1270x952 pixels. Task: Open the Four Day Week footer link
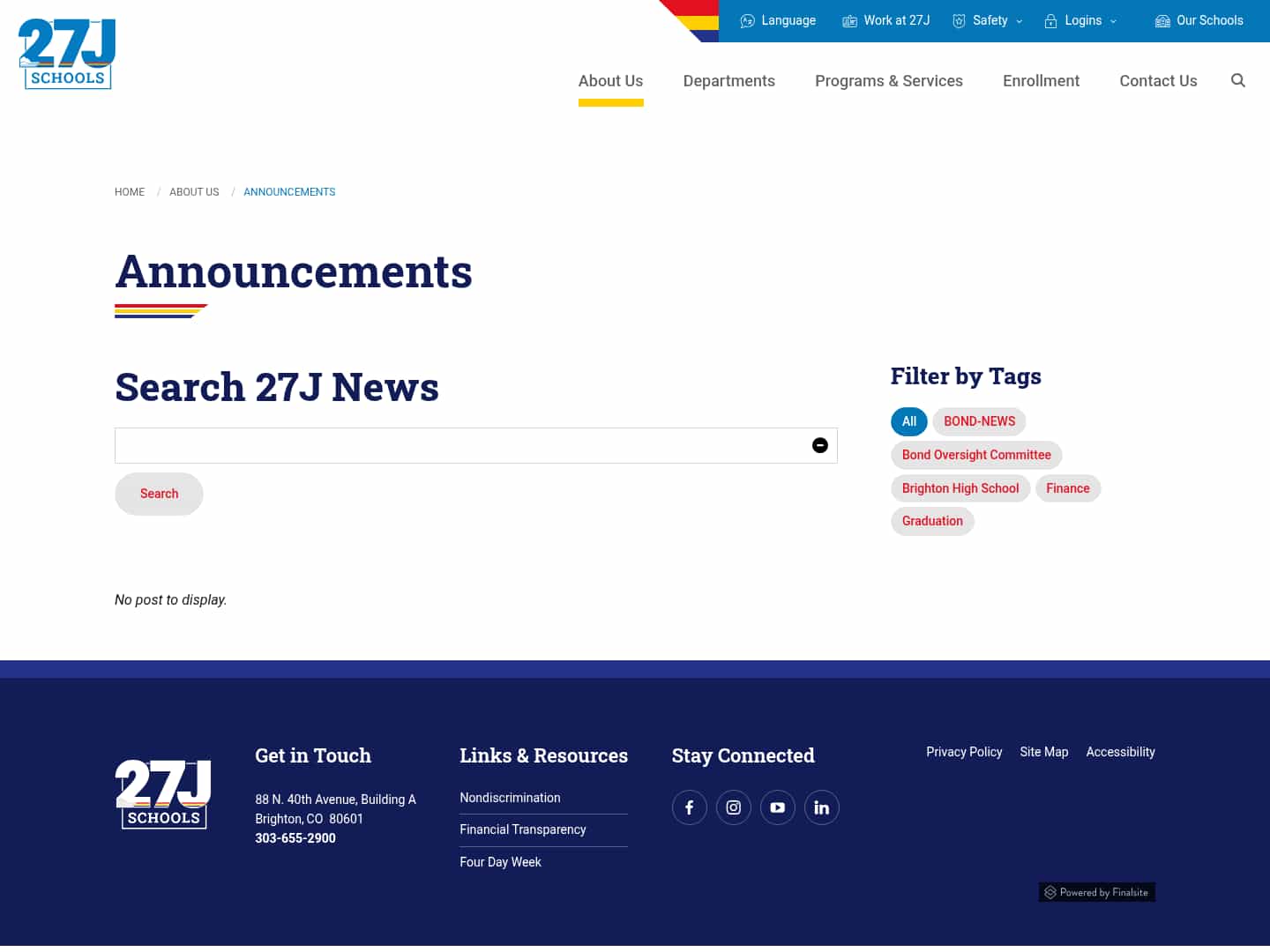point(500,862)
